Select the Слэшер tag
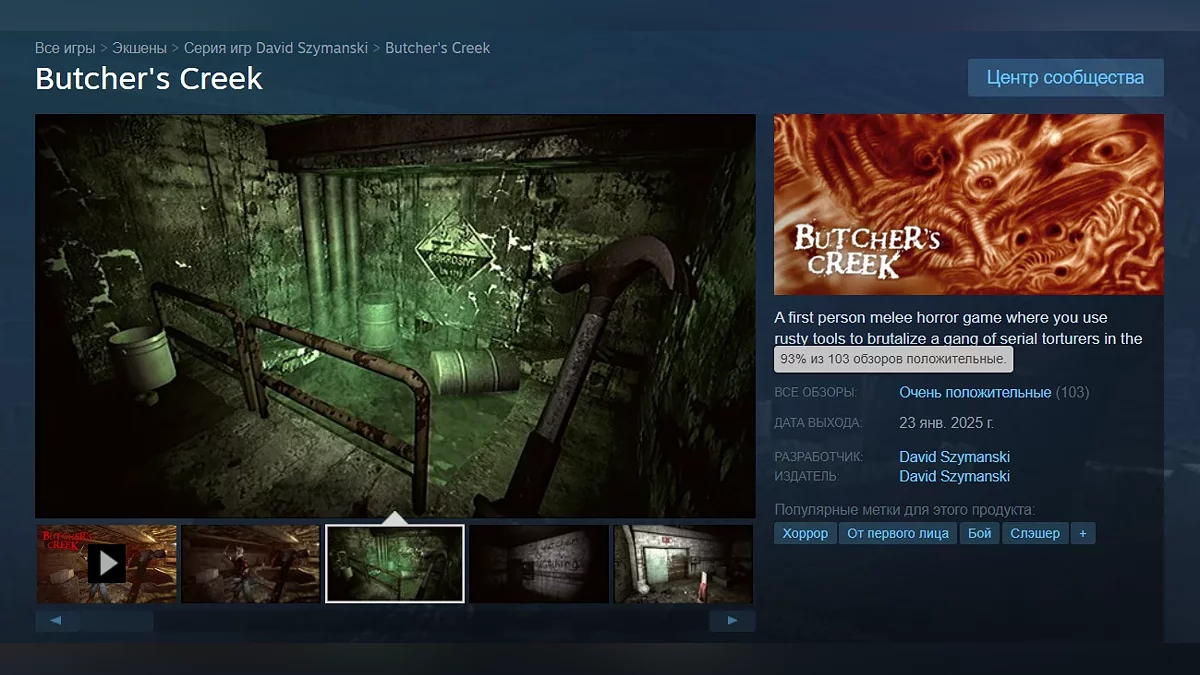The image size is (1200, 675). [x=1034, y=533]
